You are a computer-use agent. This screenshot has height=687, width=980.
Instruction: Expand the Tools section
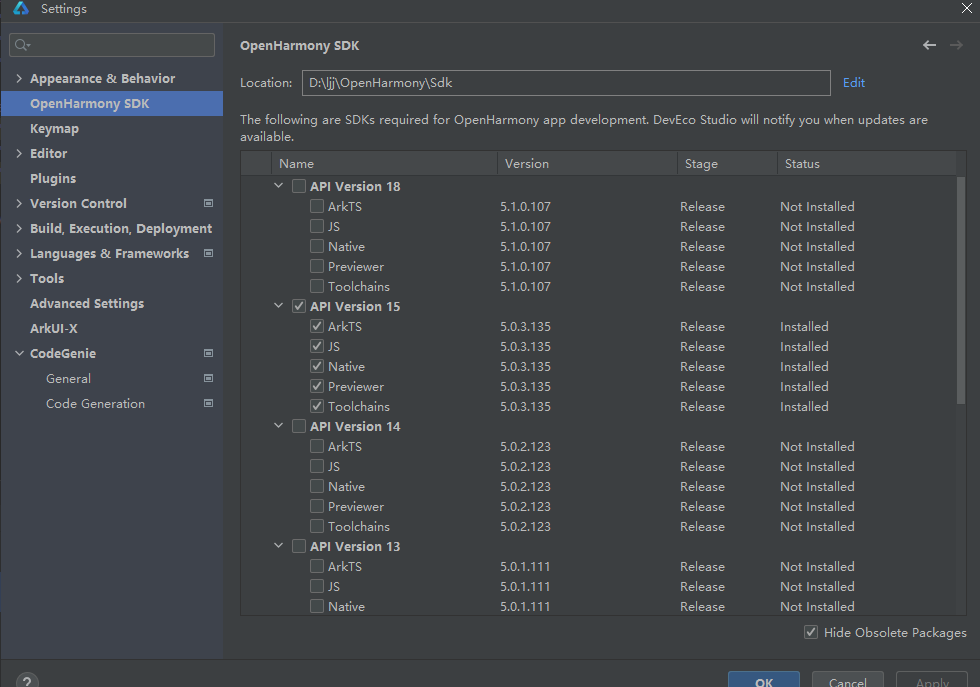point(19,278)
